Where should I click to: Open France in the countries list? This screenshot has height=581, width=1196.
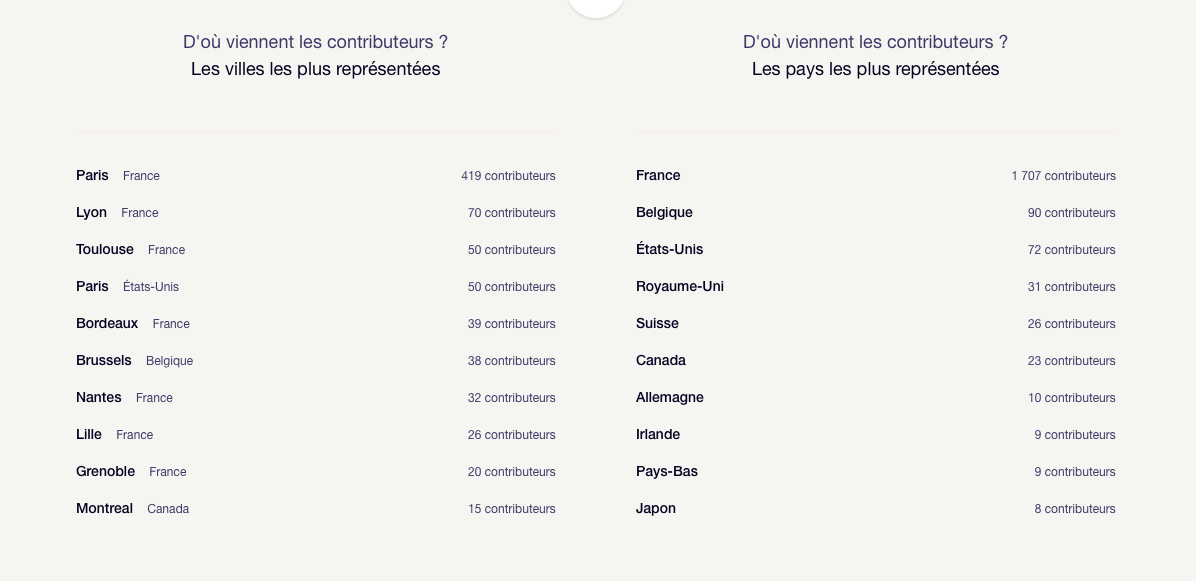click(876, 176)
